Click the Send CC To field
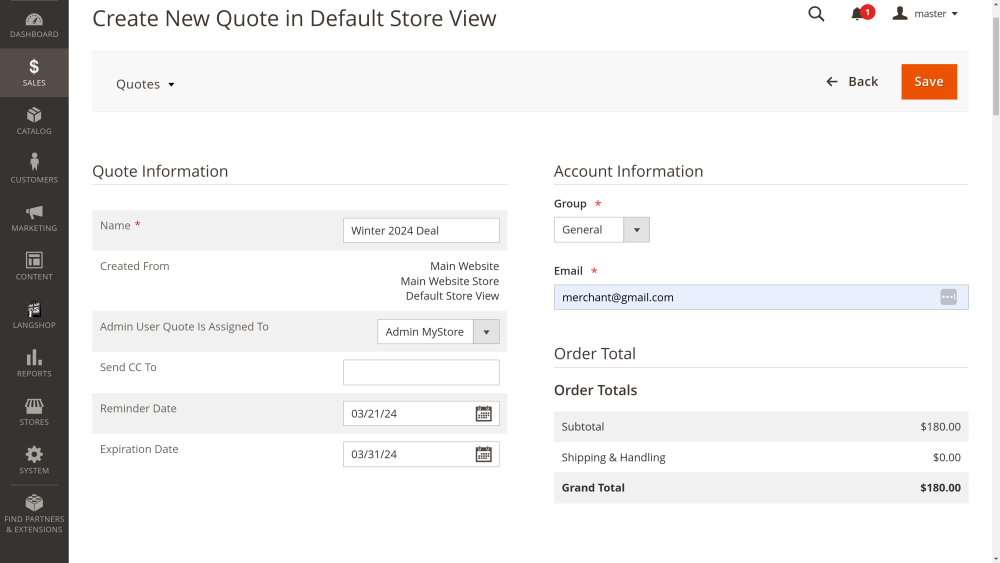Screen dimensions: 1000x563 [x=421, y=372]
